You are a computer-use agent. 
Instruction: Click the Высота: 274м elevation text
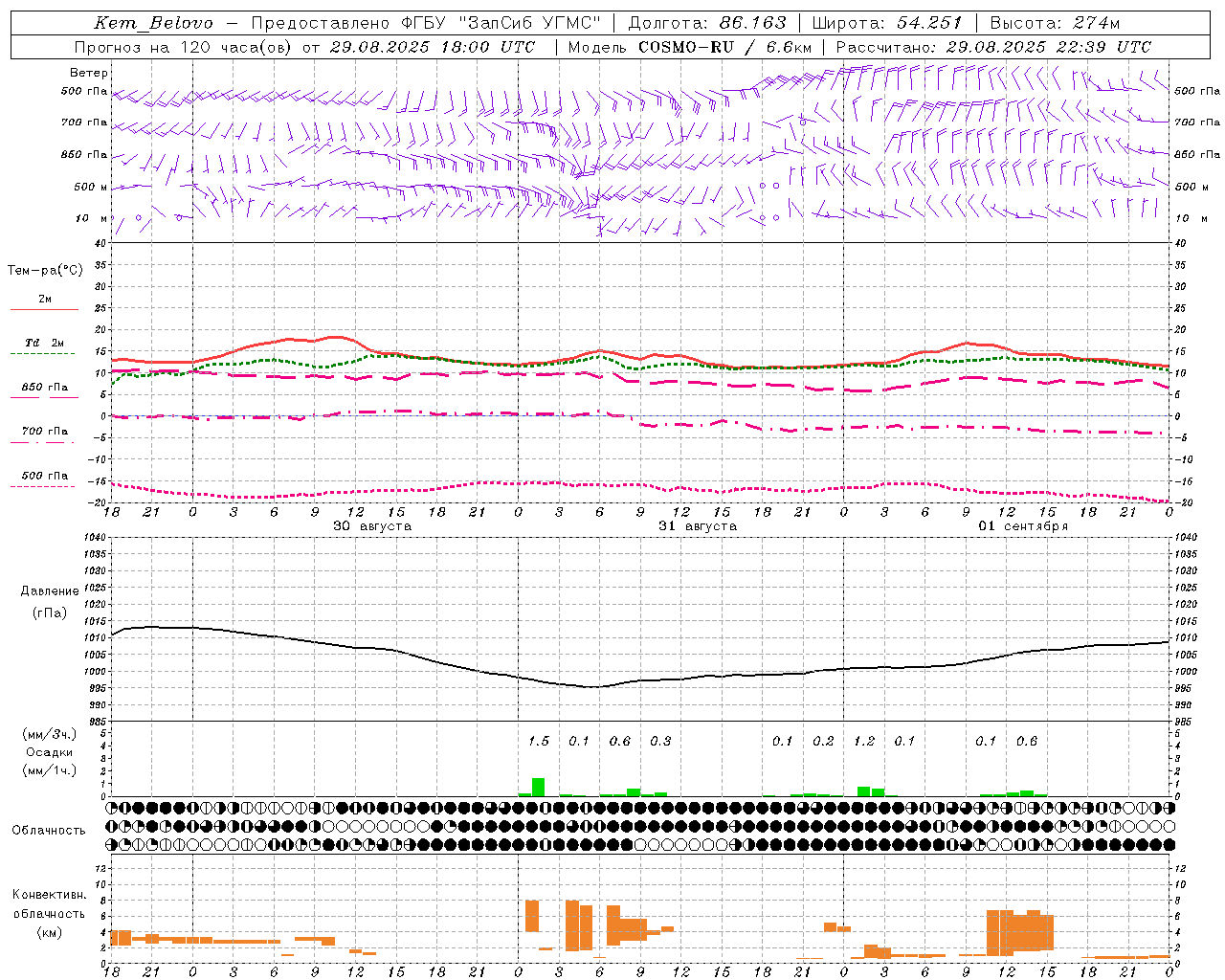(1055, 23)
